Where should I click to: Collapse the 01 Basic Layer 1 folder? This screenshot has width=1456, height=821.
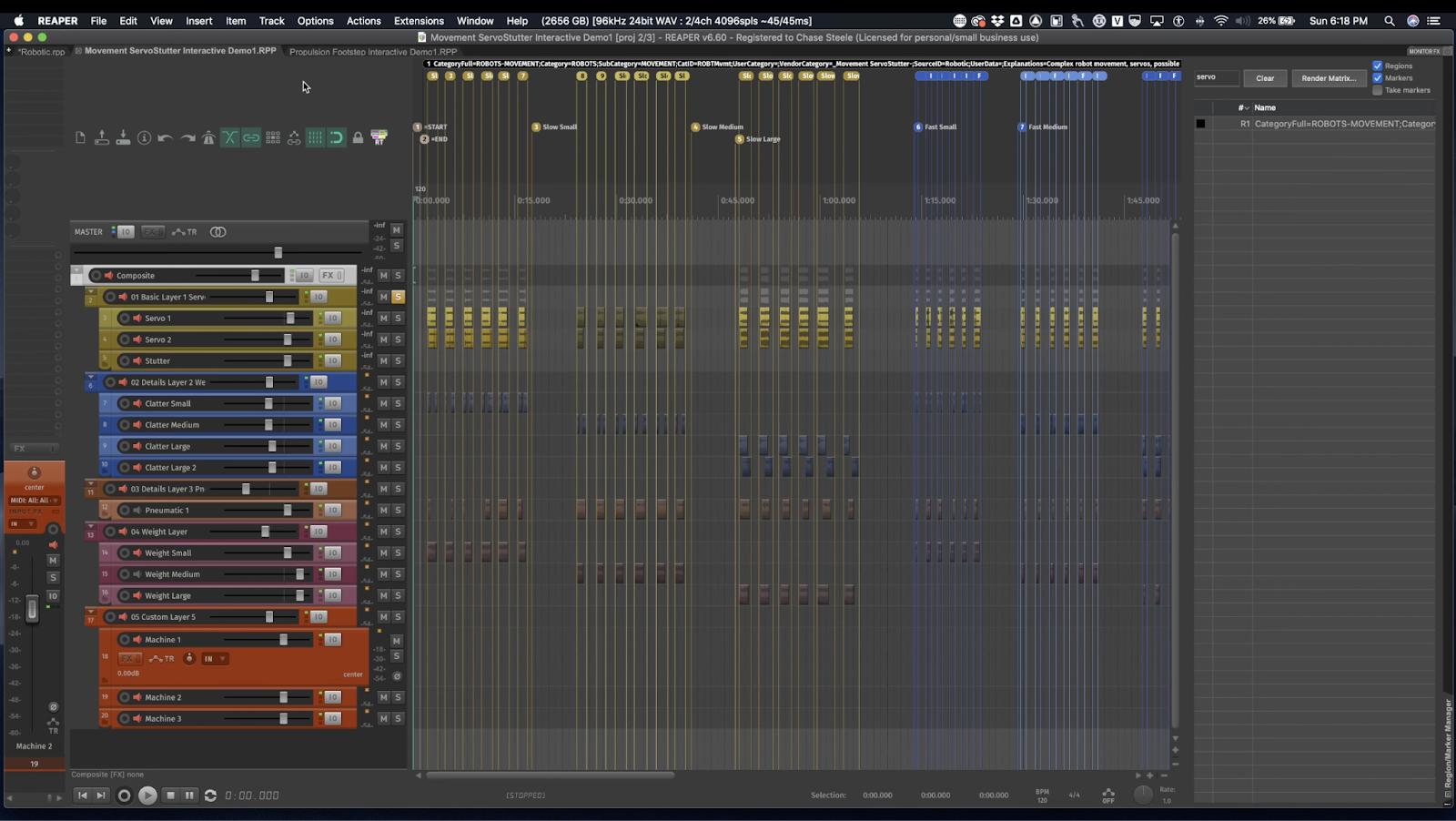coord(90,292)
